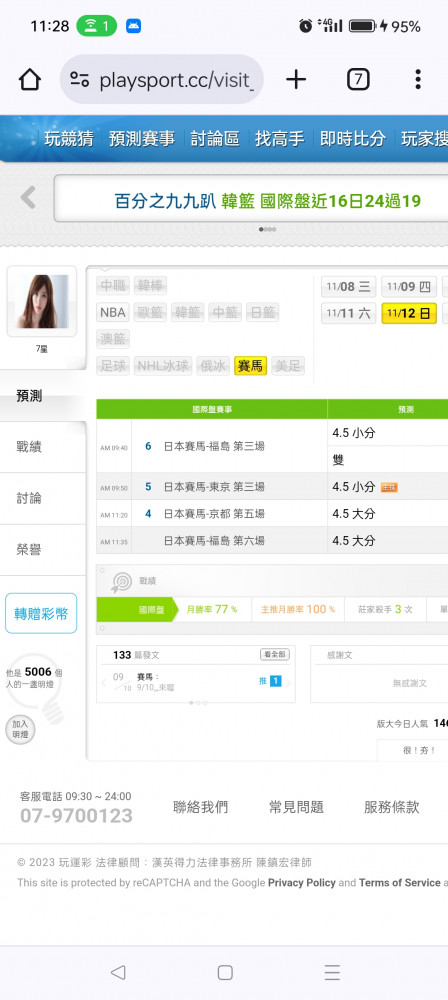This screenshot has width=448, height=1000.
Task: Select the 國際盤 record tab
Action: [x=136, y=610]
